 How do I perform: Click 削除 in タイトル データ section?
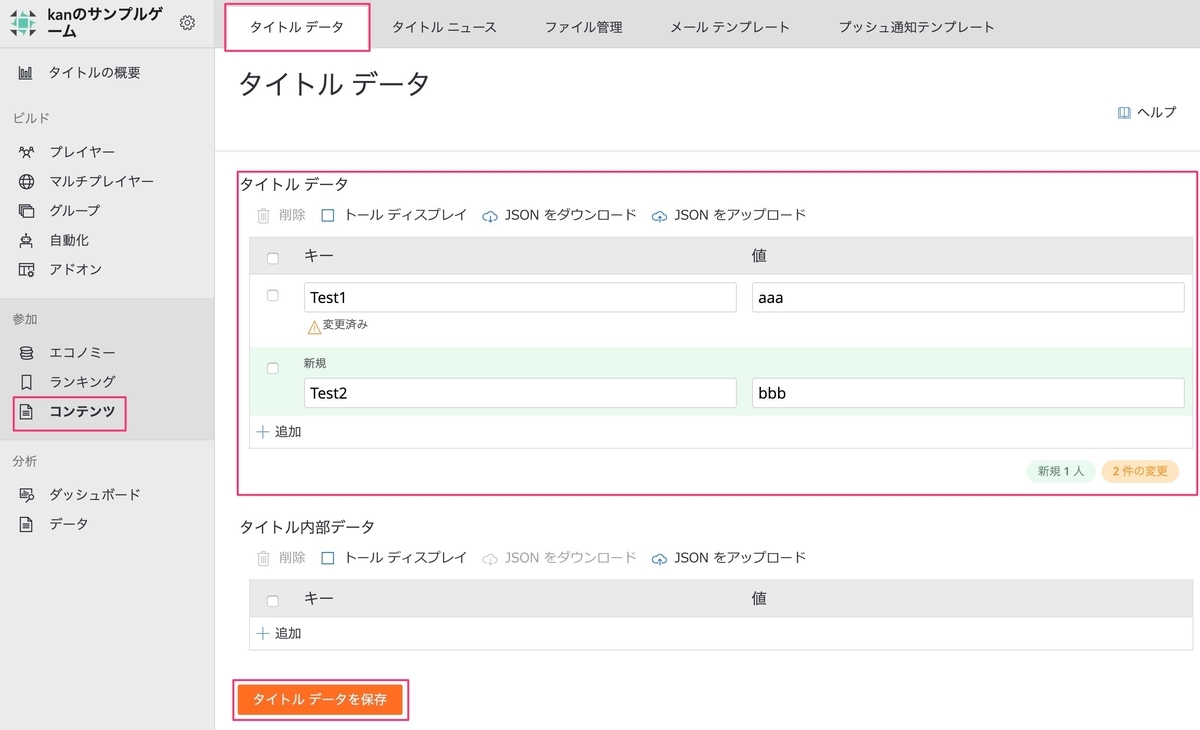pyautogui.click(x=281, y=215)
